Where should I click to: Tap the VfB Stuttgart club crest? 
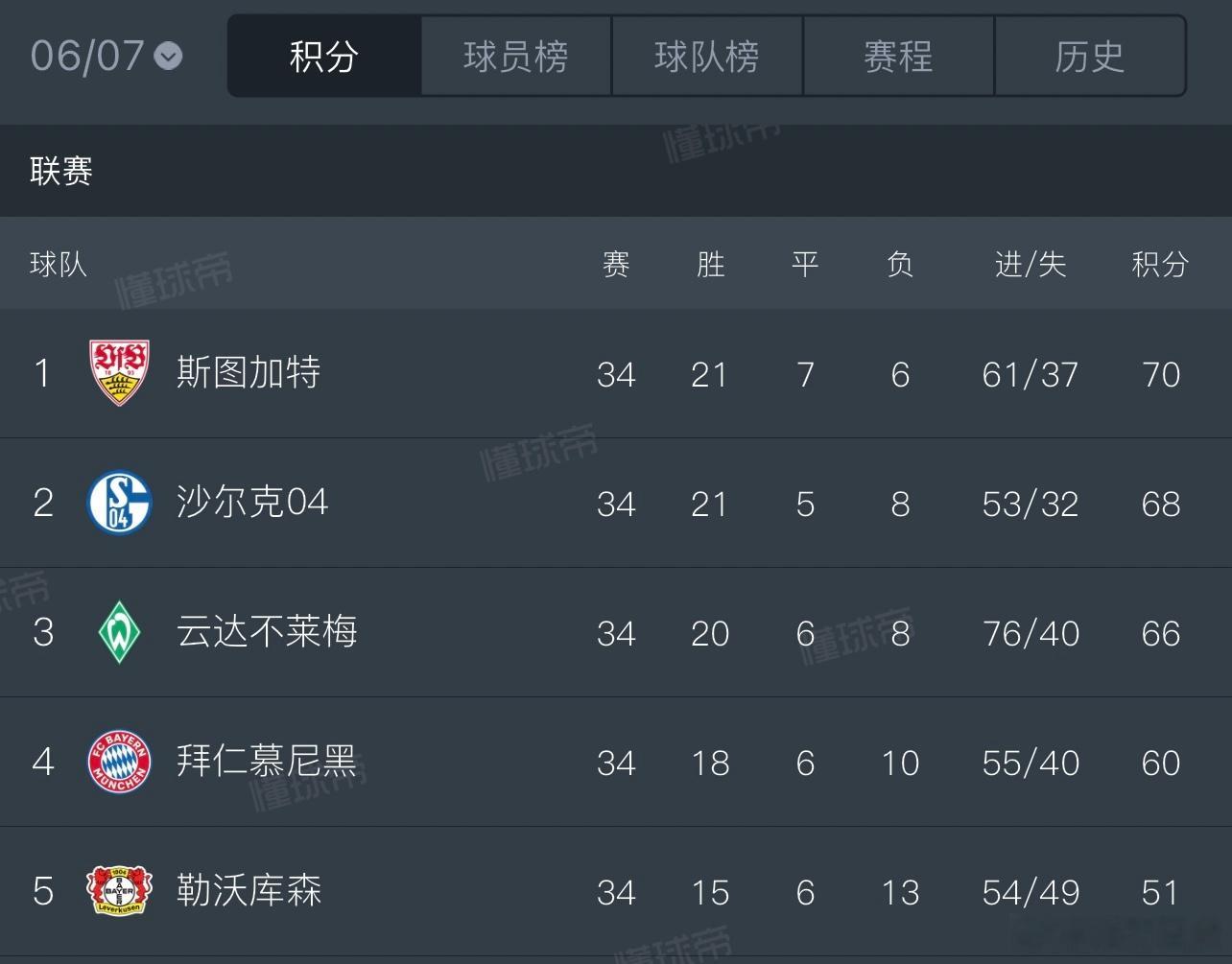[x=120, y=373]
